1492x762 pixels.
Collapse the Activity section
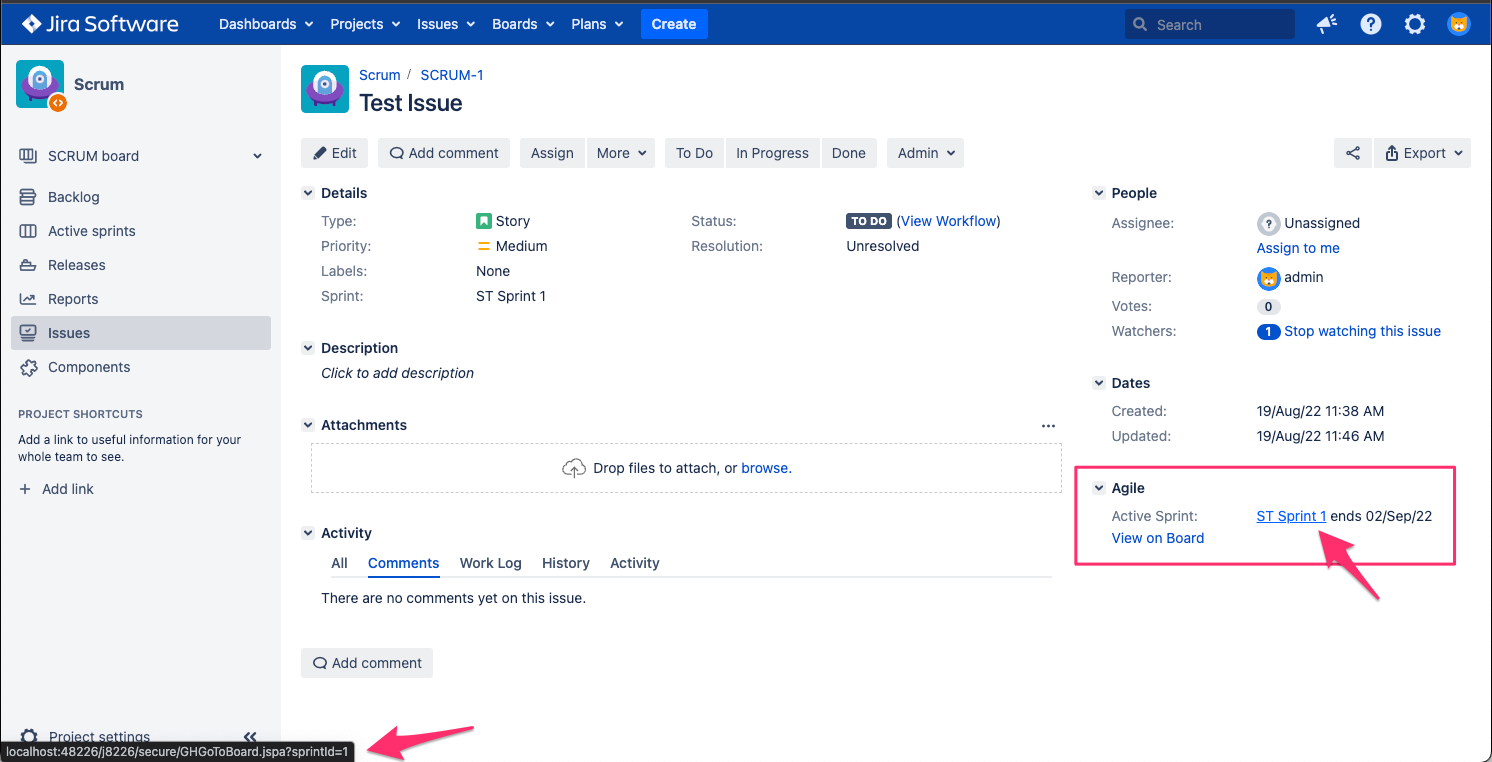308,533
